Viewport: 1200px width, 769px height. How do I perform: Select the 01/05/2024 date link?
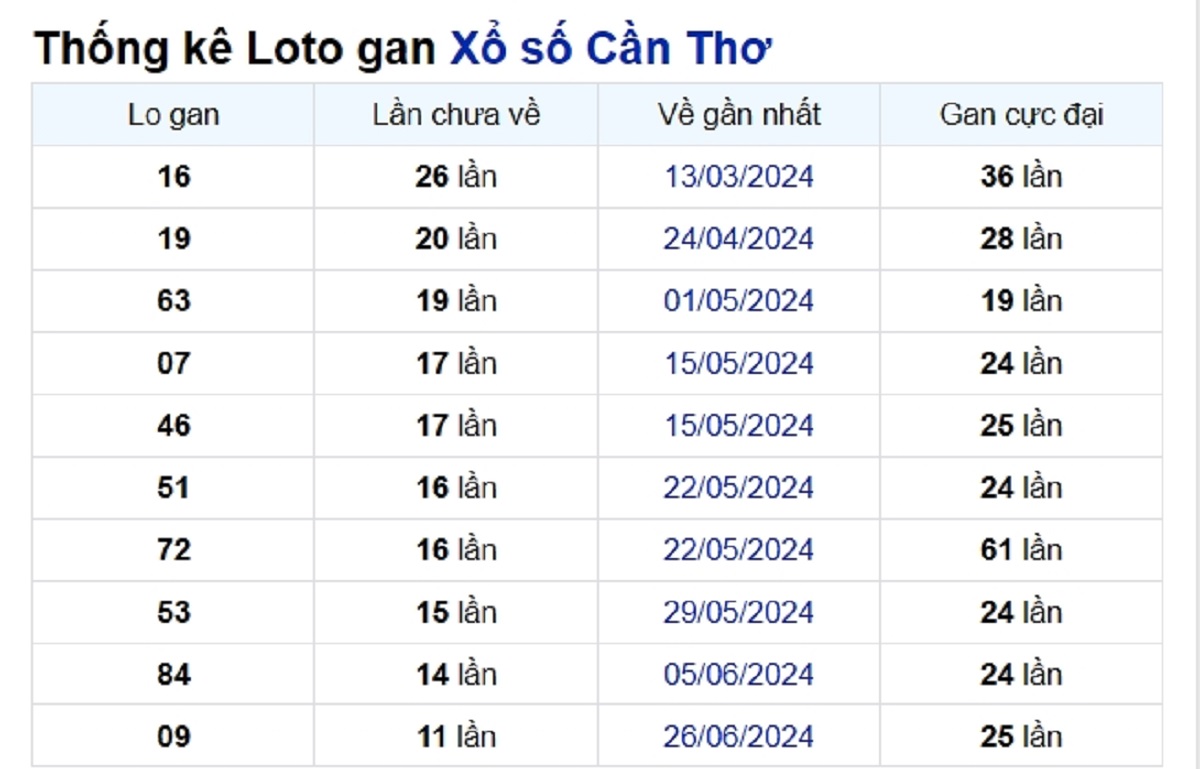[x=739, y=301]
